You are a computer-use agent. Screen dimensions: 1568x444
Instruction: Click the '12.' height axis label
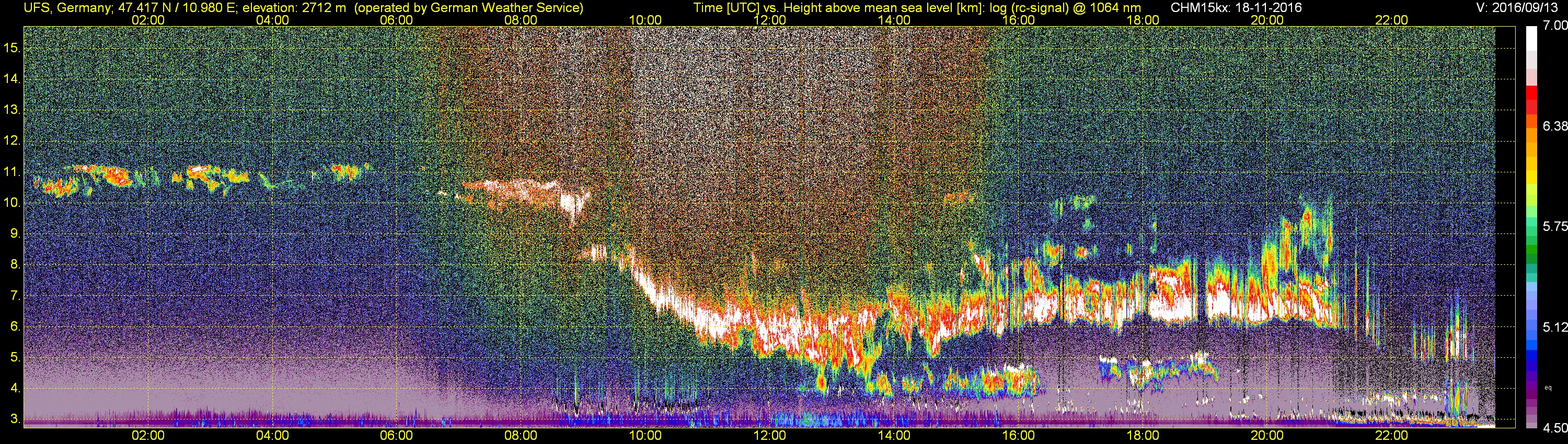tap(12, 141)
